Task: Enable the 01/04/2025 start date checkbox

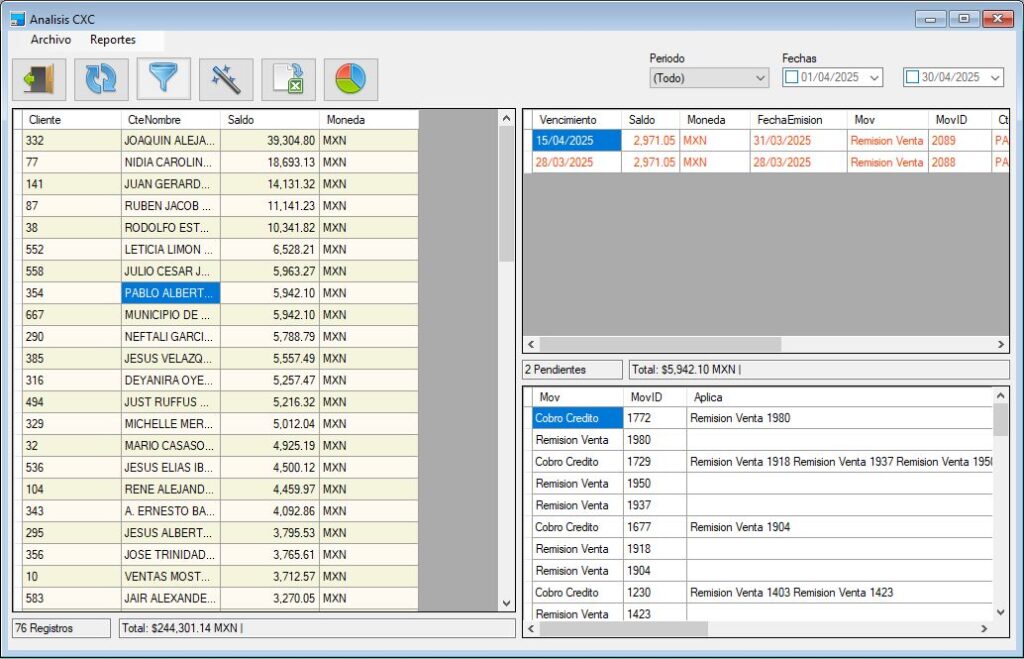Action: click(791, 77)
